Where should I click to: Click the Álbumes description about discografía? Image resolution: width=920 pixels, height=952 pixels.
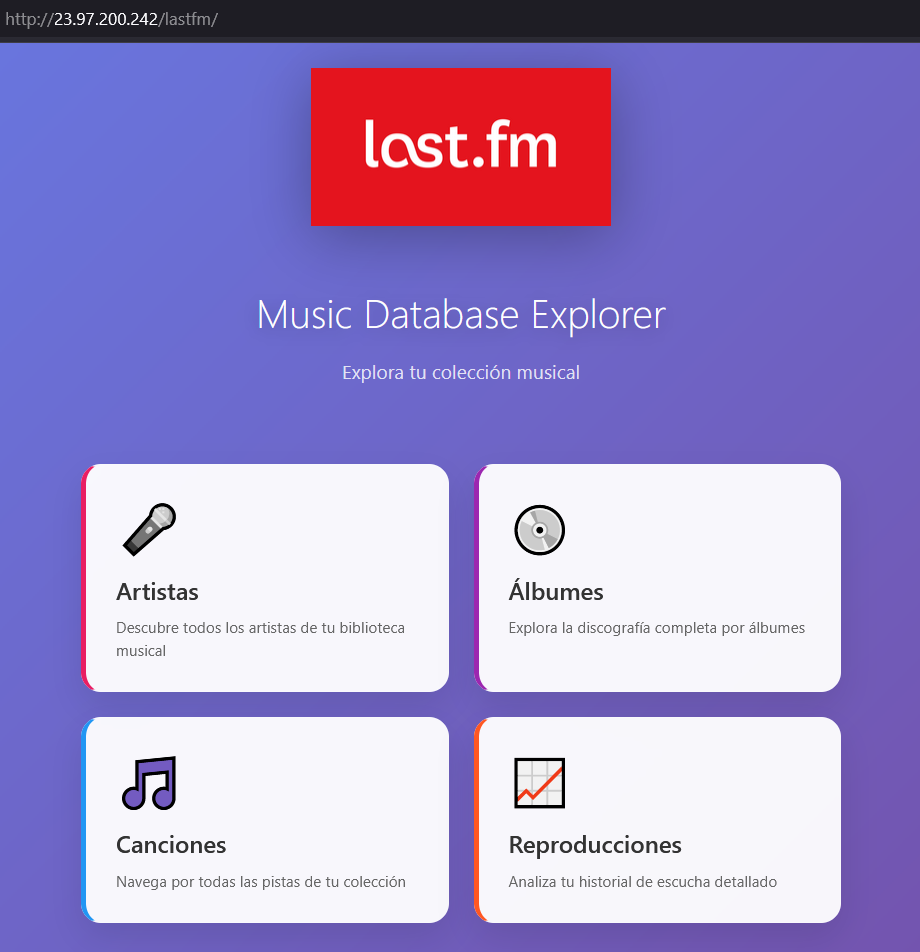[x=658, y=627]
